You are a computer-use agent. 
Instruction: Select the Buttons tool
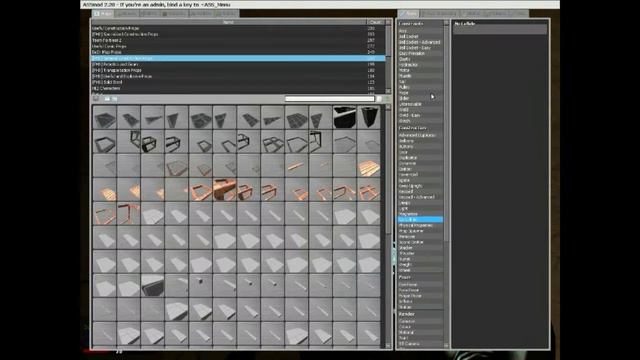coord(420,147)
